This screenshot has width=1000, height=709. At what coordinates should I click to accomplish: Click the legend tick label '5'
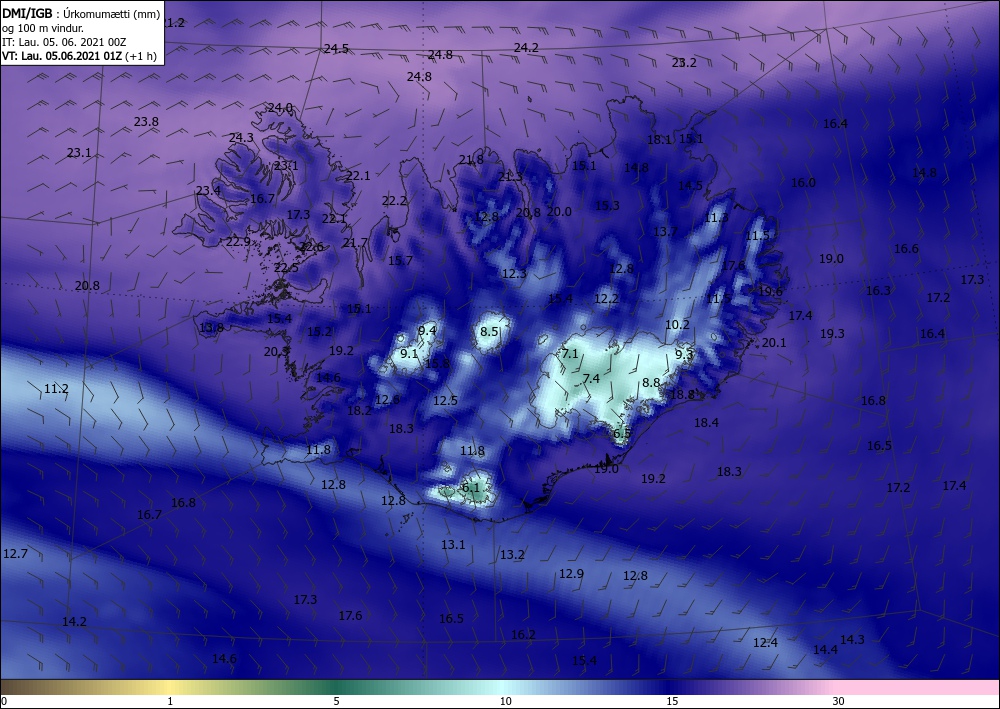336,701
